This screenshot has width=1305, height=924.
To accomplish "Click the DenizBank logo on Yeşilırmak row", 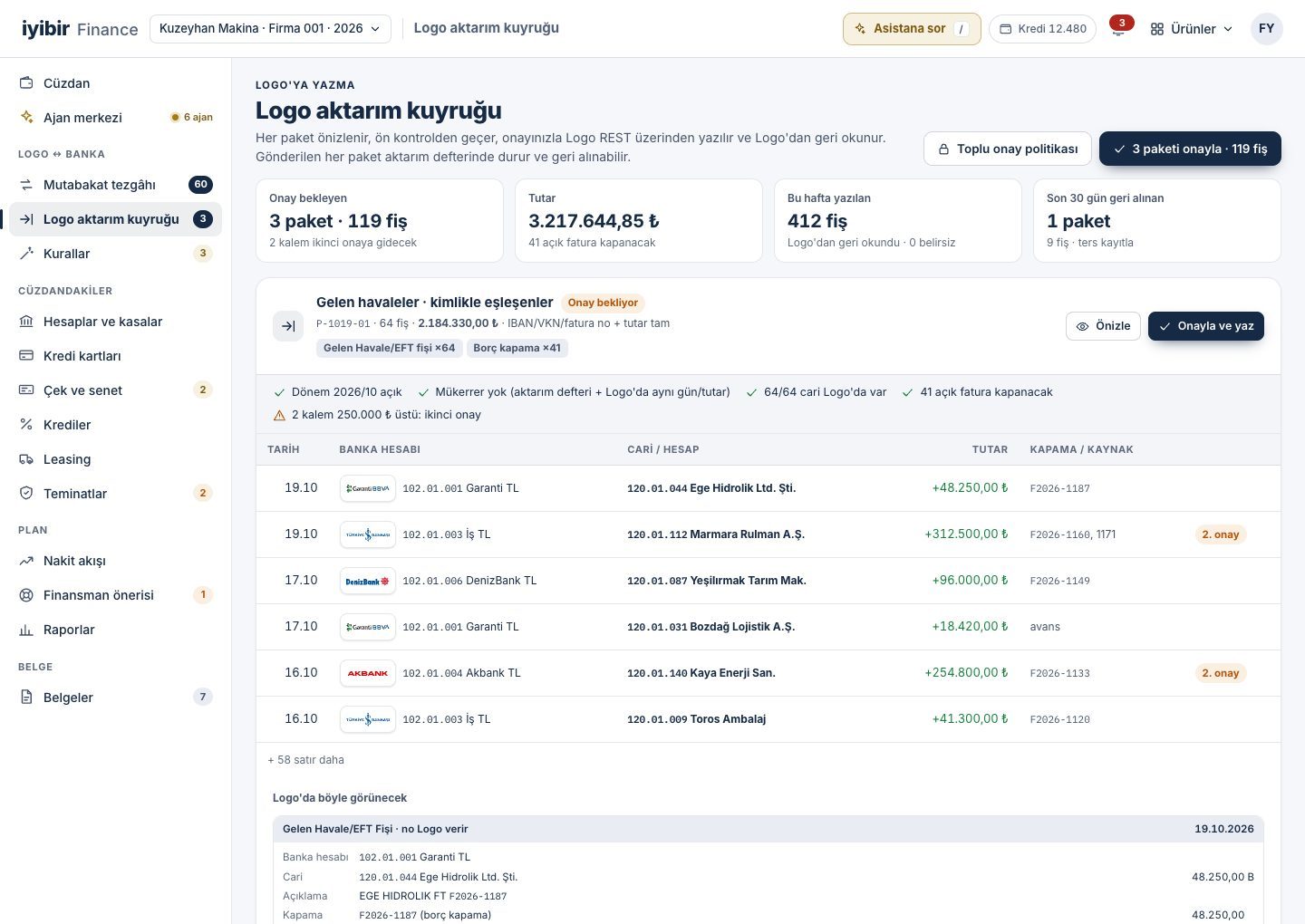I will coord(368,580).
